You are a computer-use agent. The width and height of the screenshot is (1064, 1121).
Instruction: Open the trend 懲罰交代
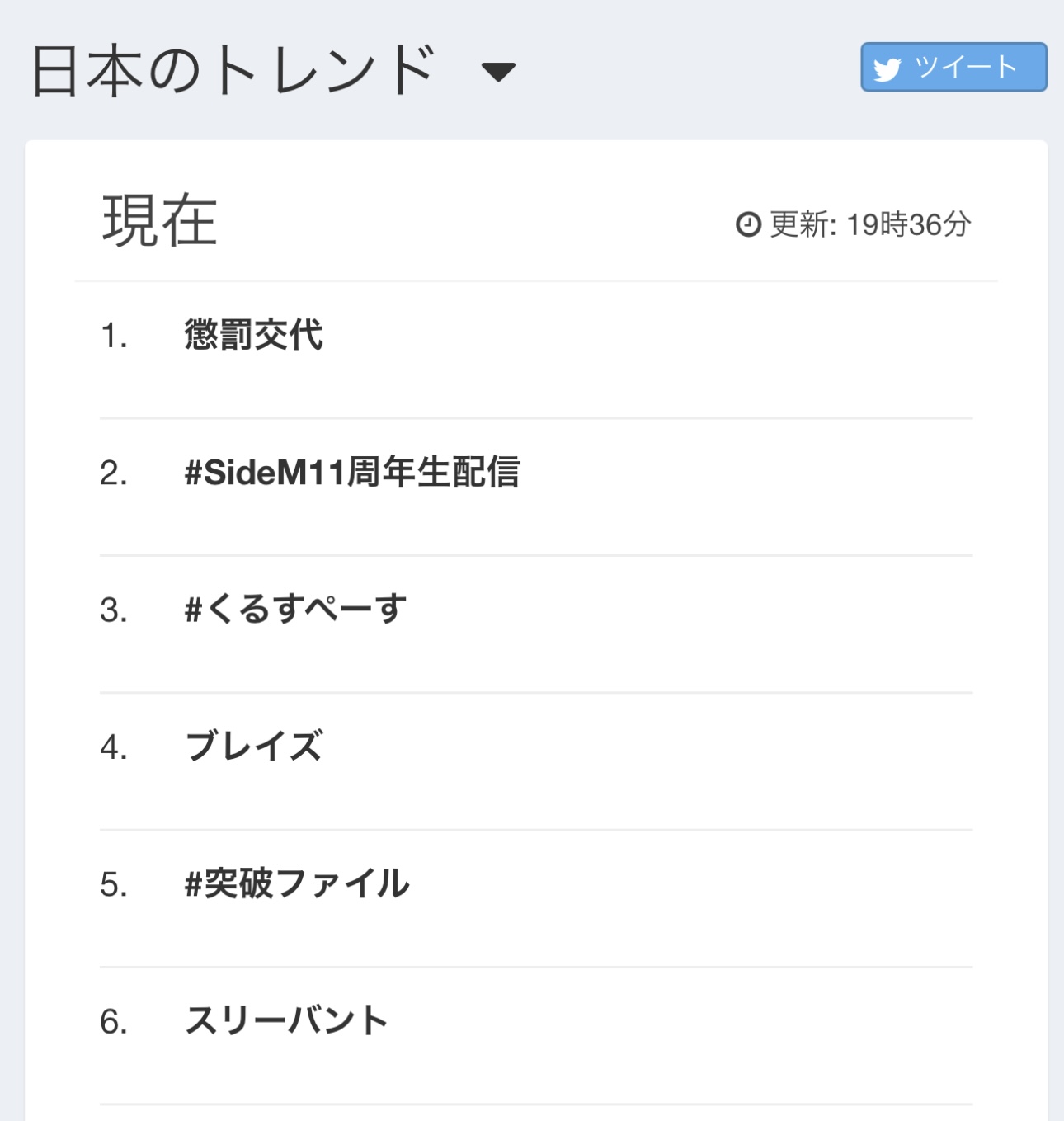[x=254, y=335]
